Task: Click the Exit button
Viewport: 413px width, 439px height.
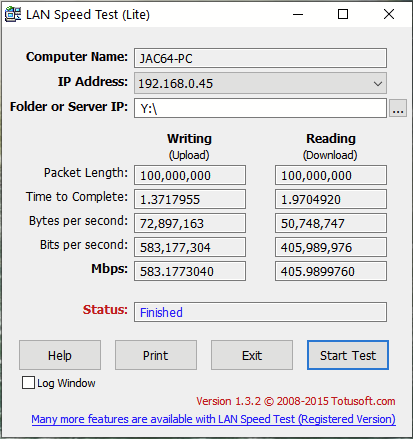Action: click(252, 355)
